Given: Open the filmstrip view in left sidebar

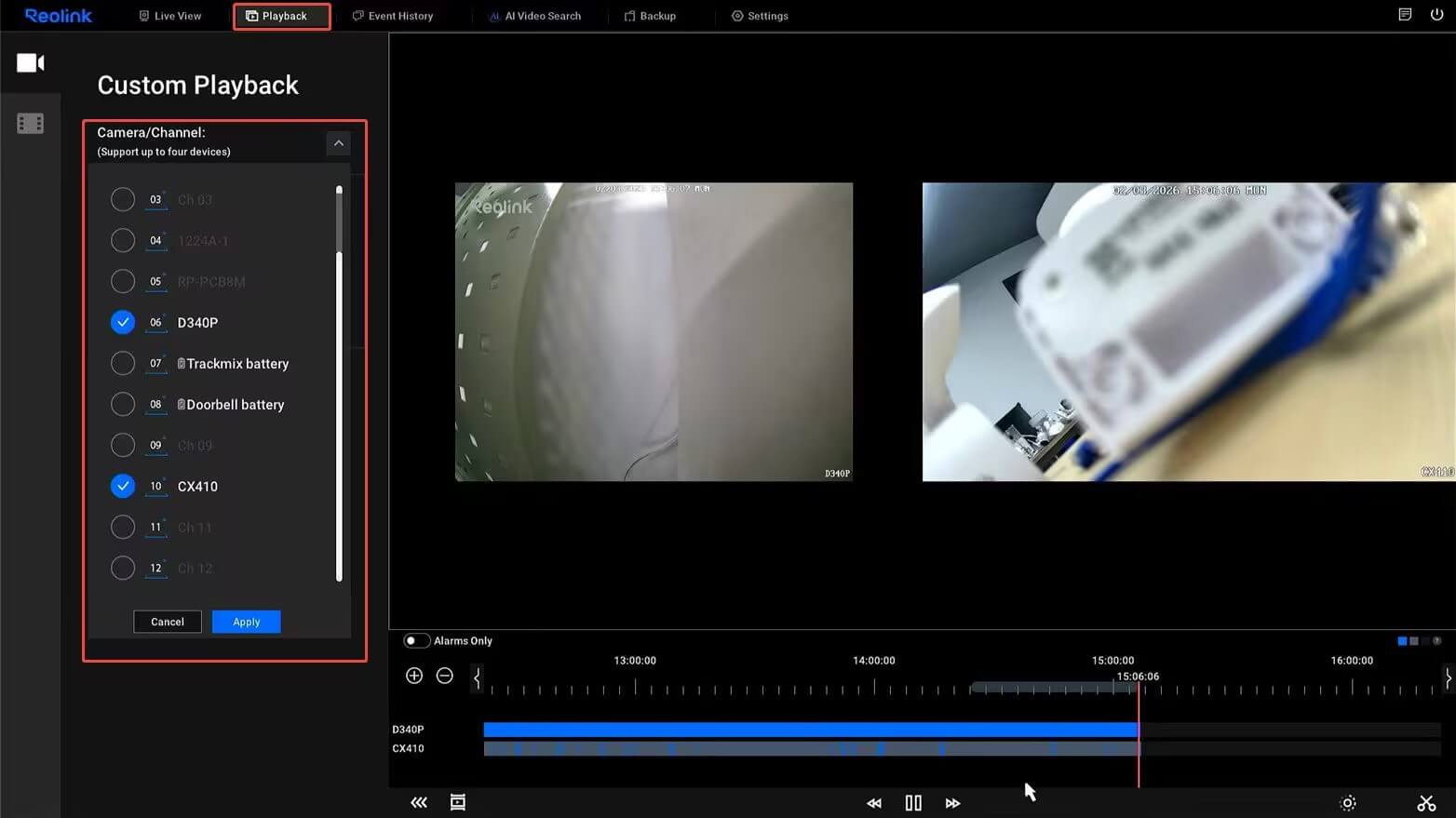Looking at the screenshot, I should coord(31,122).
